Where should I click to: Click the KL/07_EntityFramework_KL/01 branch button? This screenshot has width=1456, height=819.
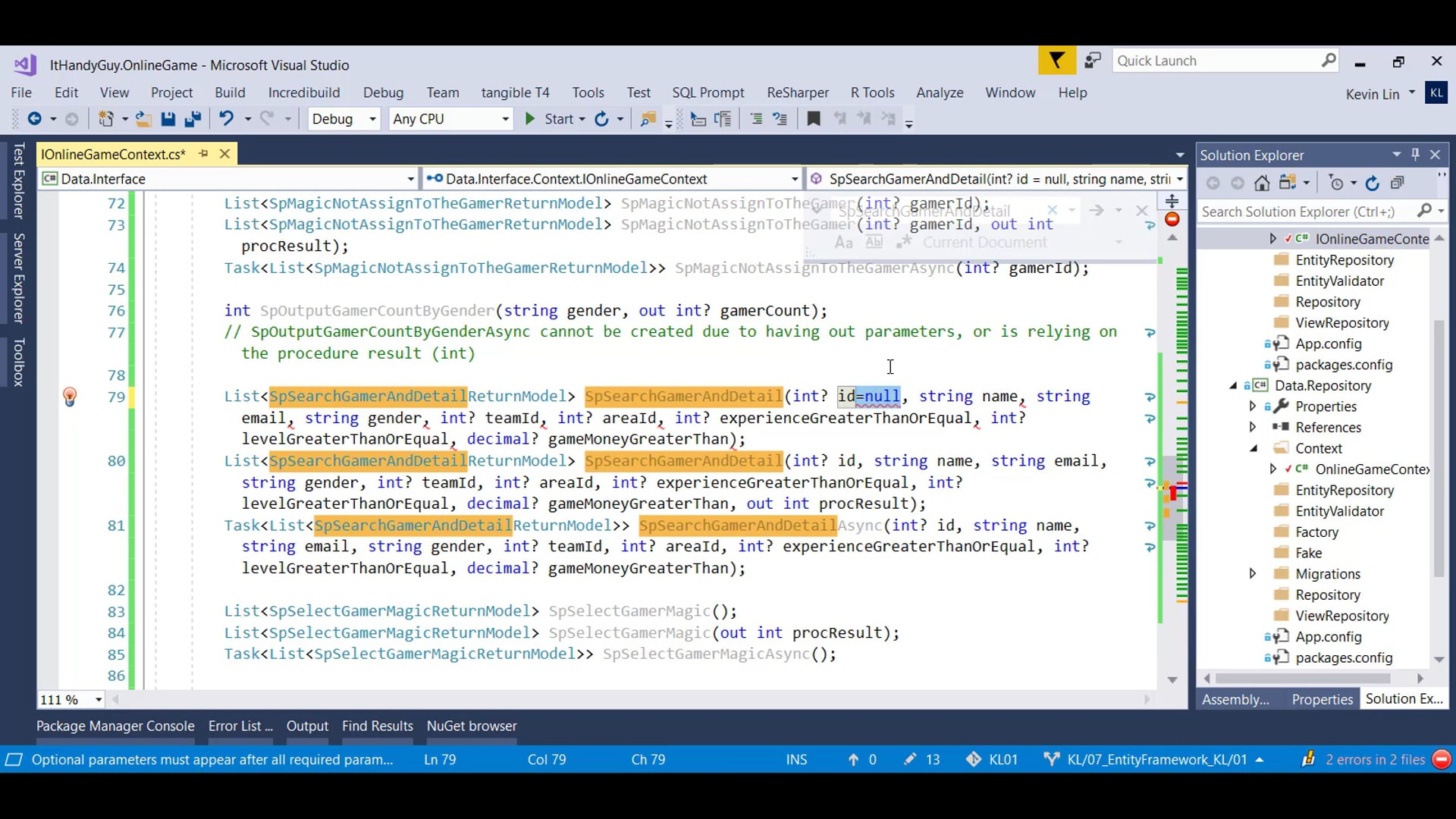click(x=1156, y=760)
